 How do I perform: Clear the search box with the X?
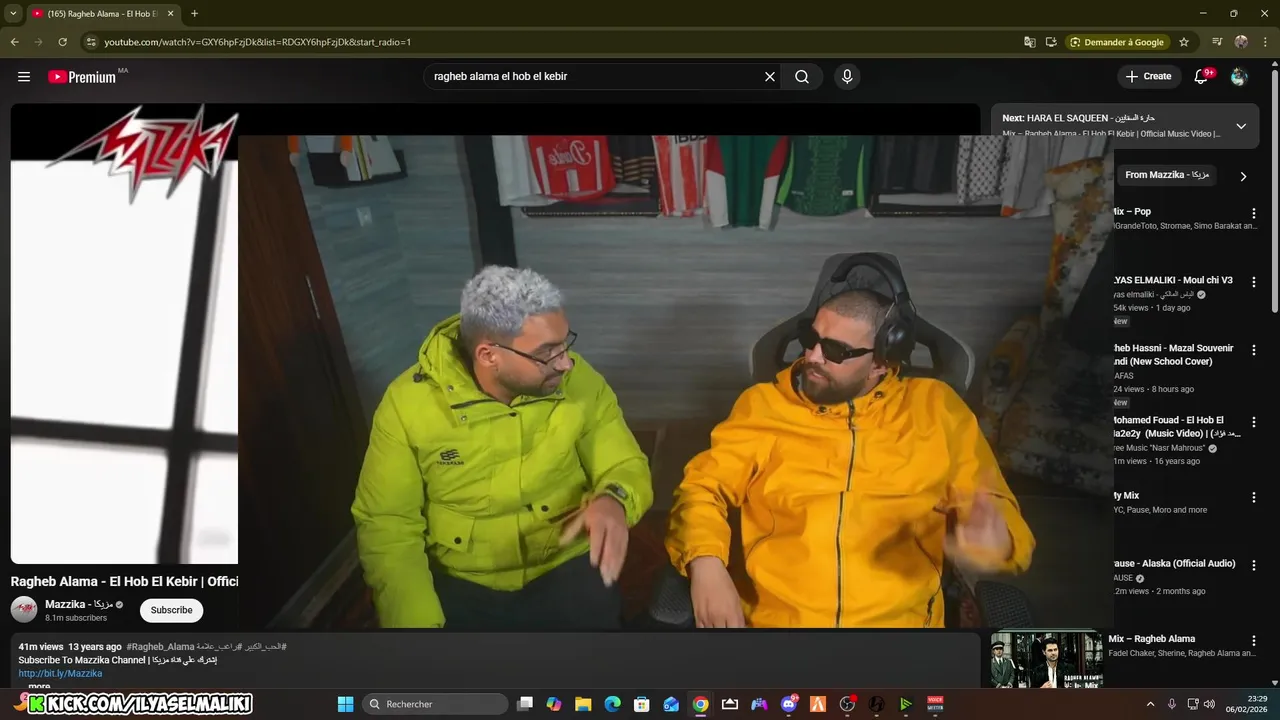770,77
